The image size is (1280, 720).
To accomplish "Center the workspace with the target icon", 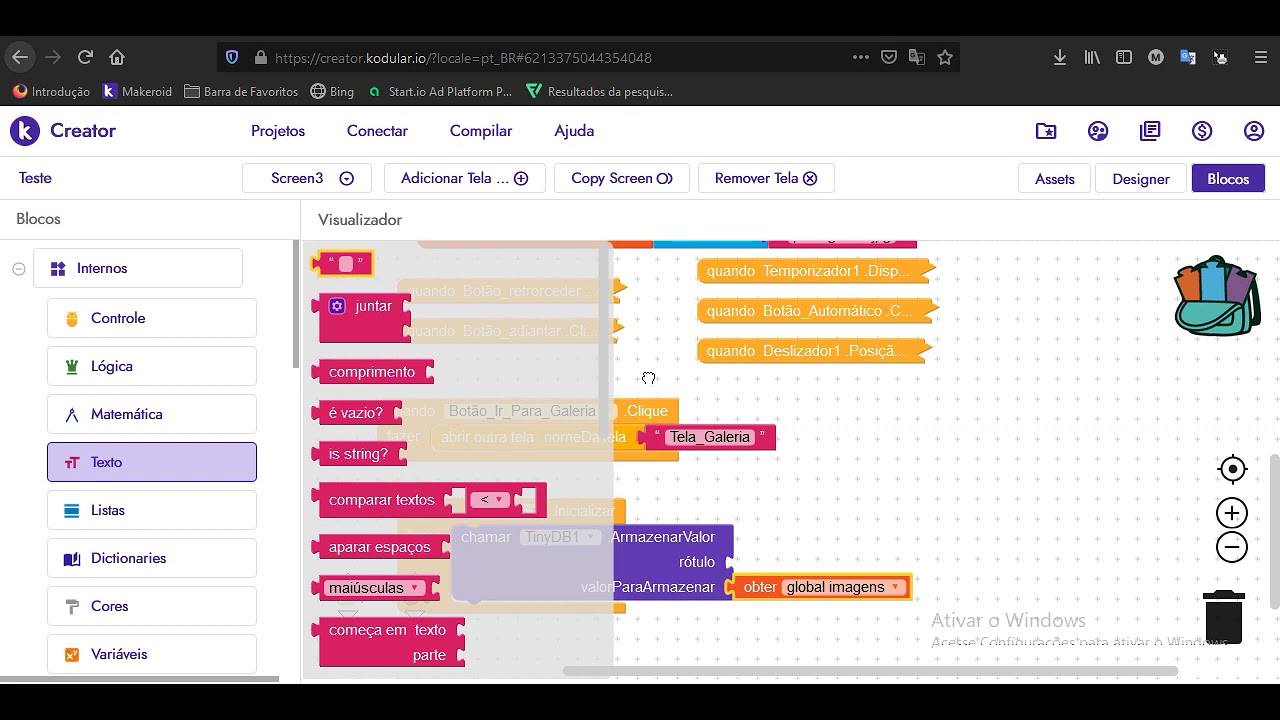I will coord(1232,469).
